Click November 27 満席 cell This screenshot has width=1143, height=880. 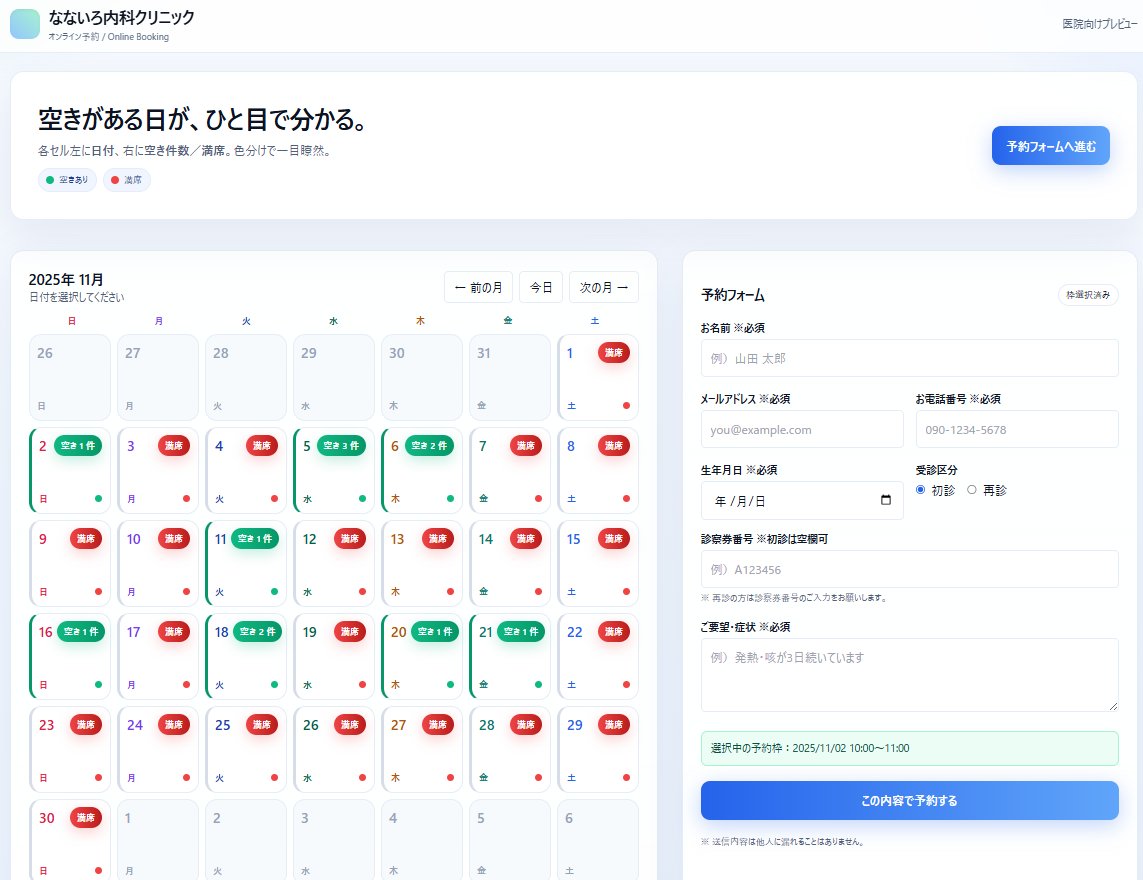click(422, 749)
